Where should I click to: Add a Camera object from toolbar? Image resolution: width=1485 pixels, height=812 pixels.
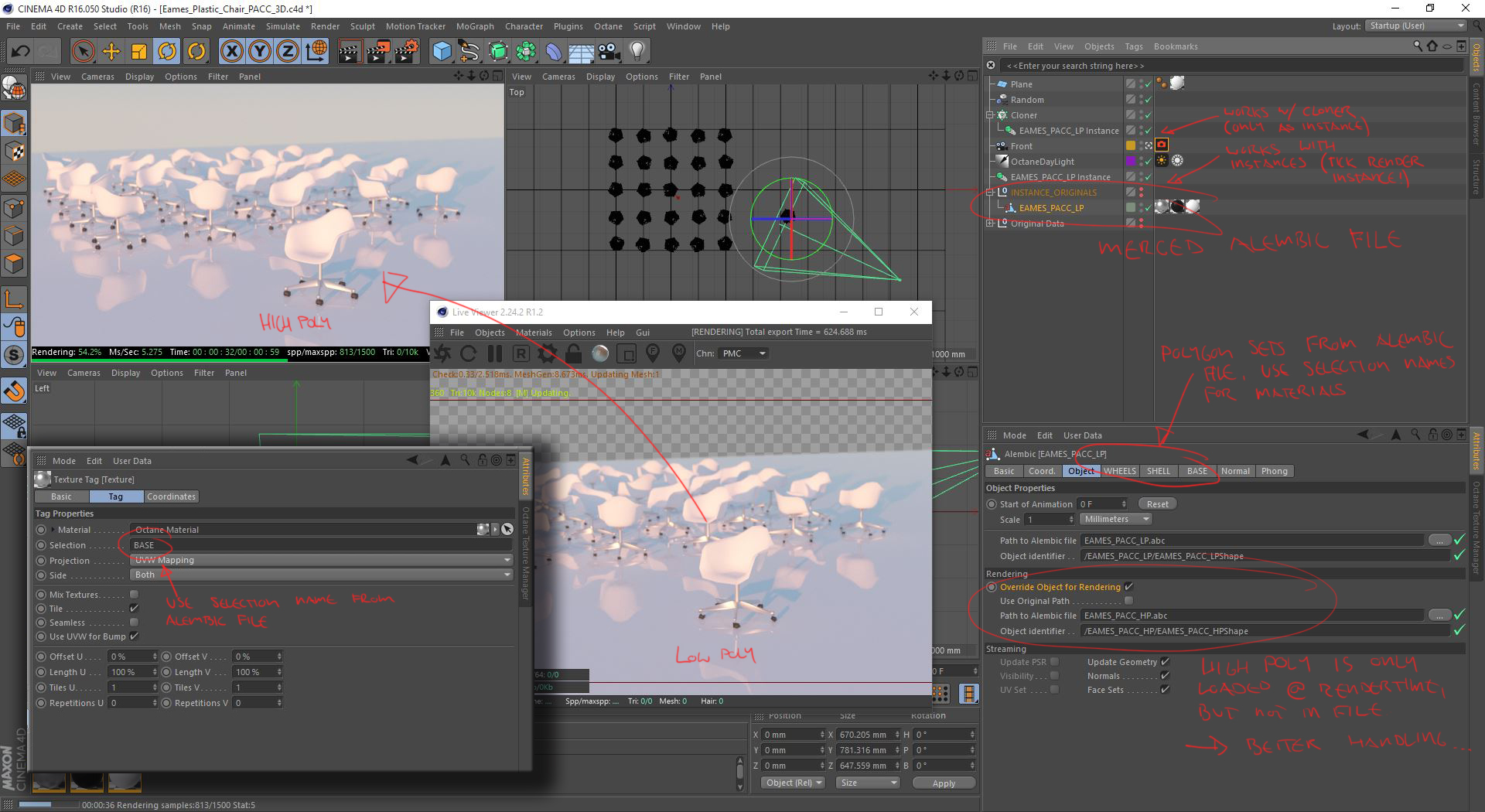(609, 52)
